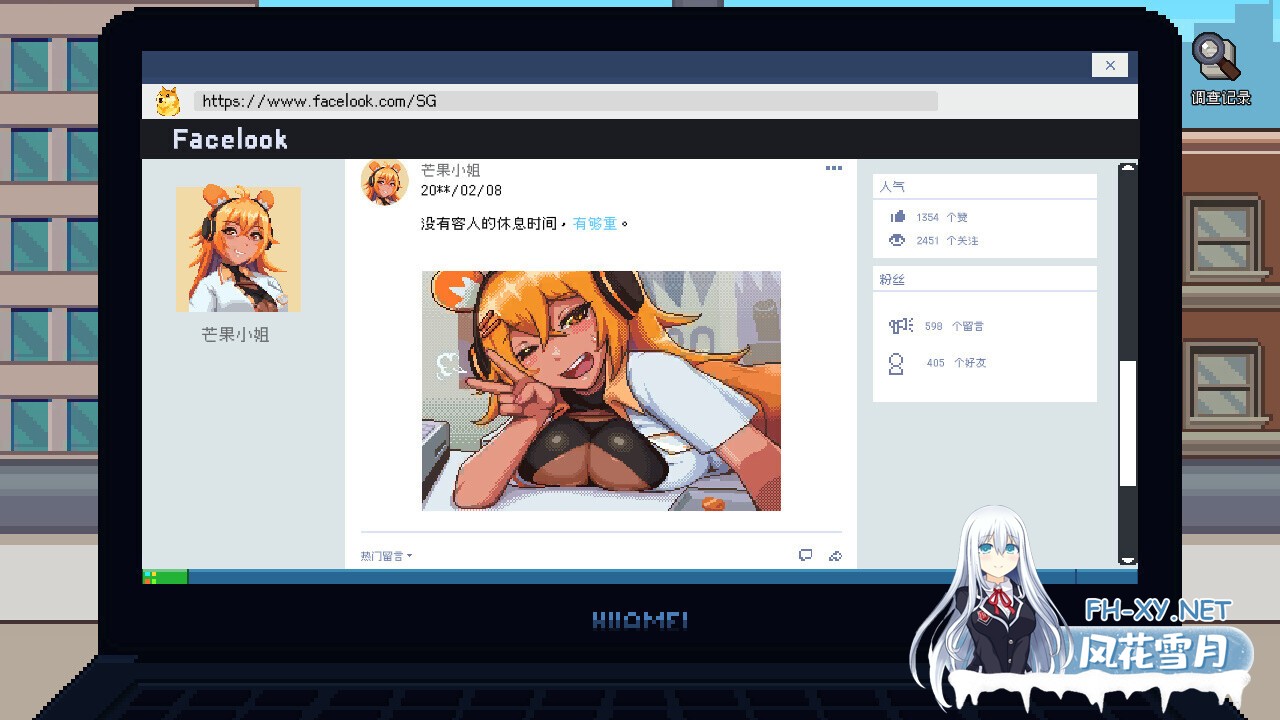This screenshot has height=720, width=1280.
Task: Click the friends person icon
Action: [896, 363]
